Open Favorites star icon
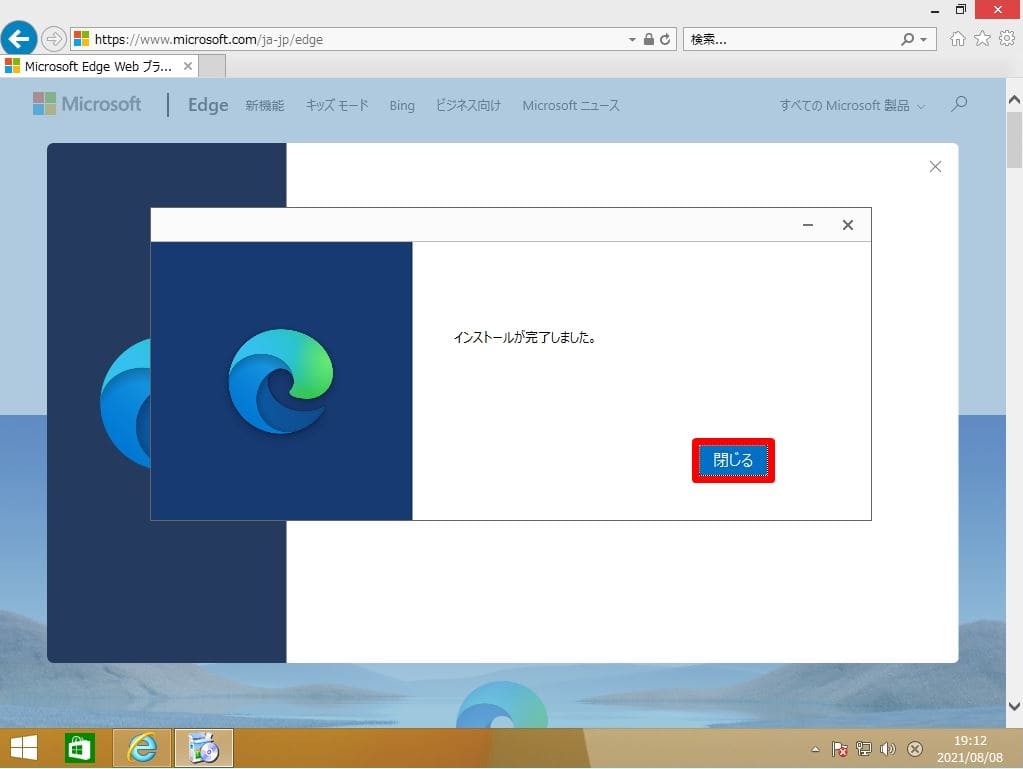This screenshot has width=1023, height=769. coord(982,38)
